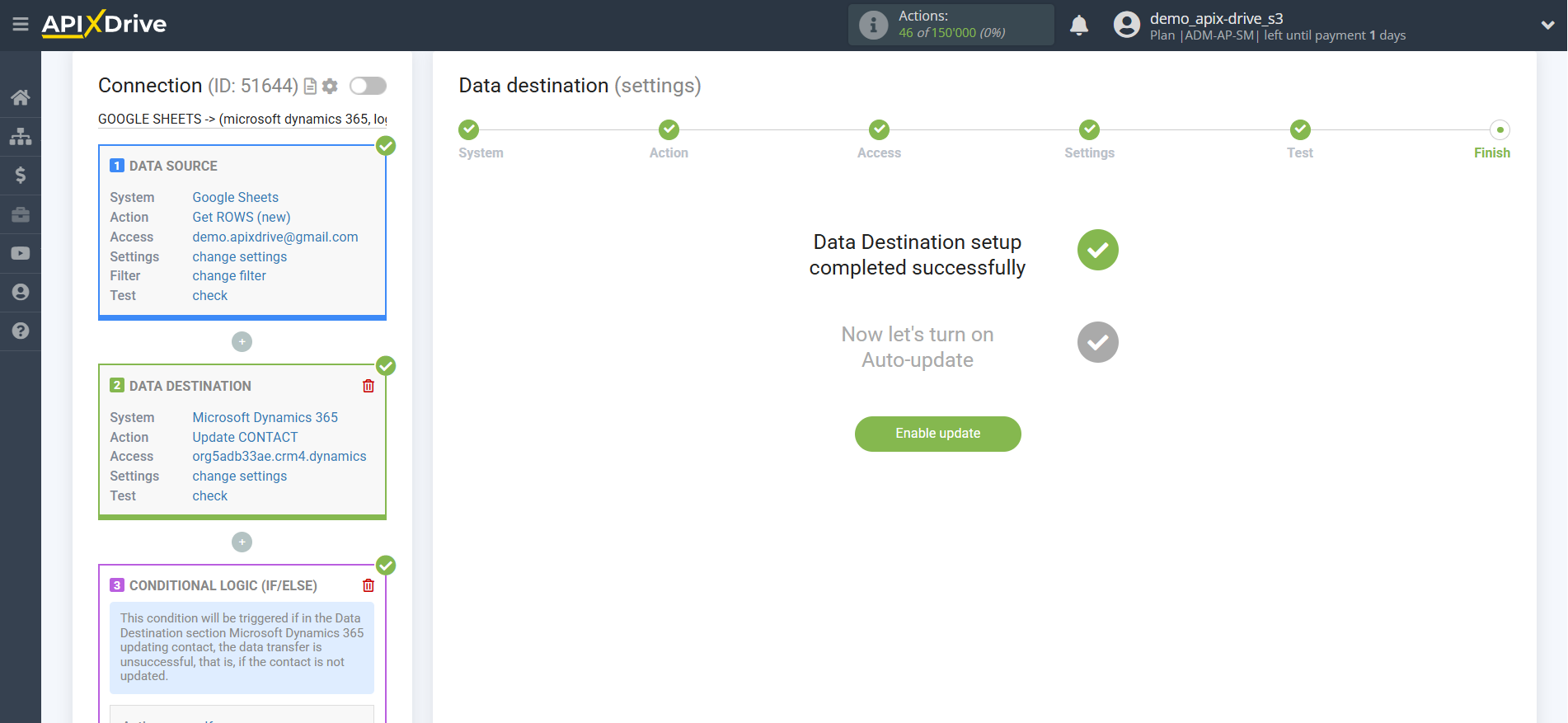Click change settings in Data Source
The height and width of the screenshot is (723, 1568).
(239, 256)
